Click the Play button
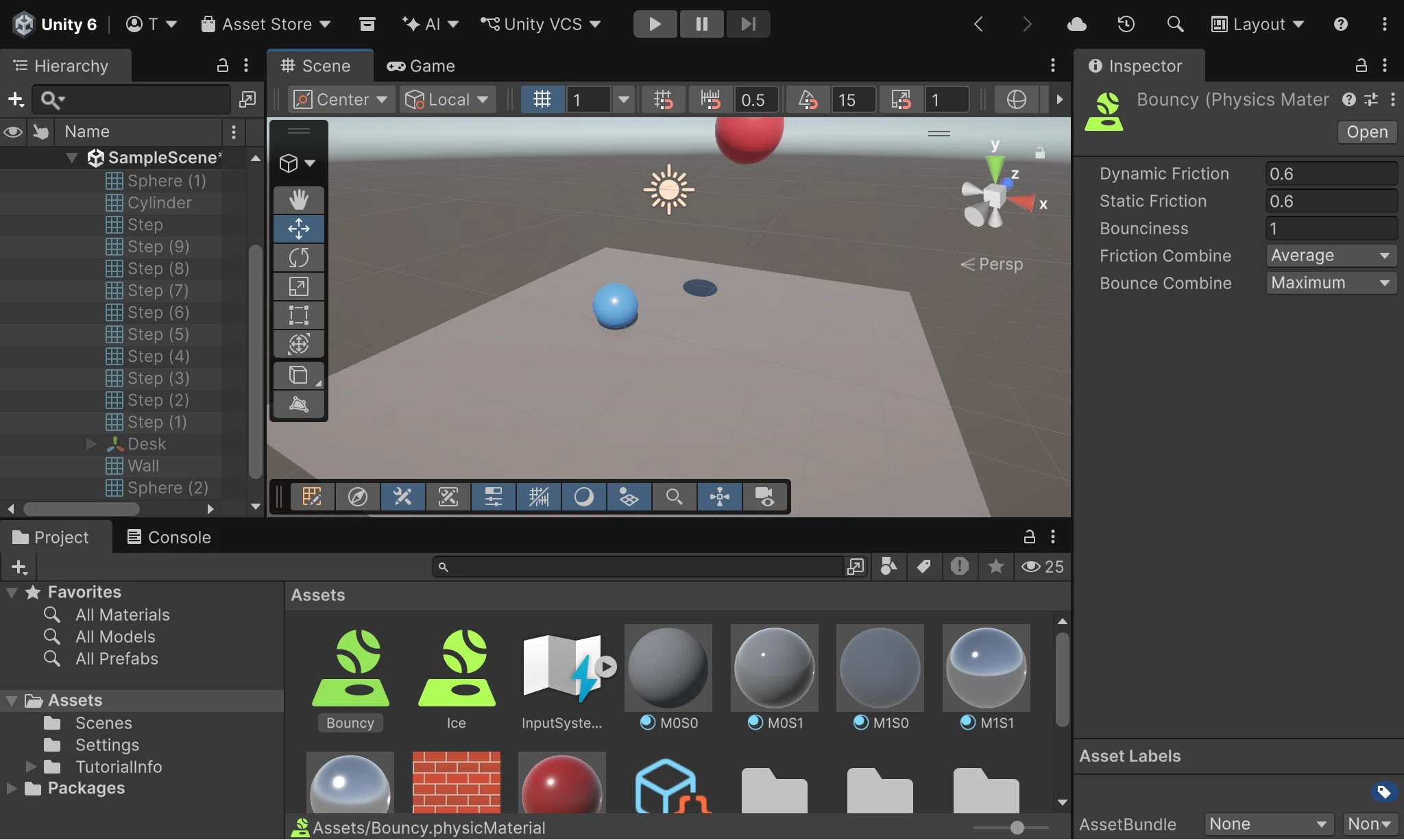Screen dimensions: 1404x840 655,24
